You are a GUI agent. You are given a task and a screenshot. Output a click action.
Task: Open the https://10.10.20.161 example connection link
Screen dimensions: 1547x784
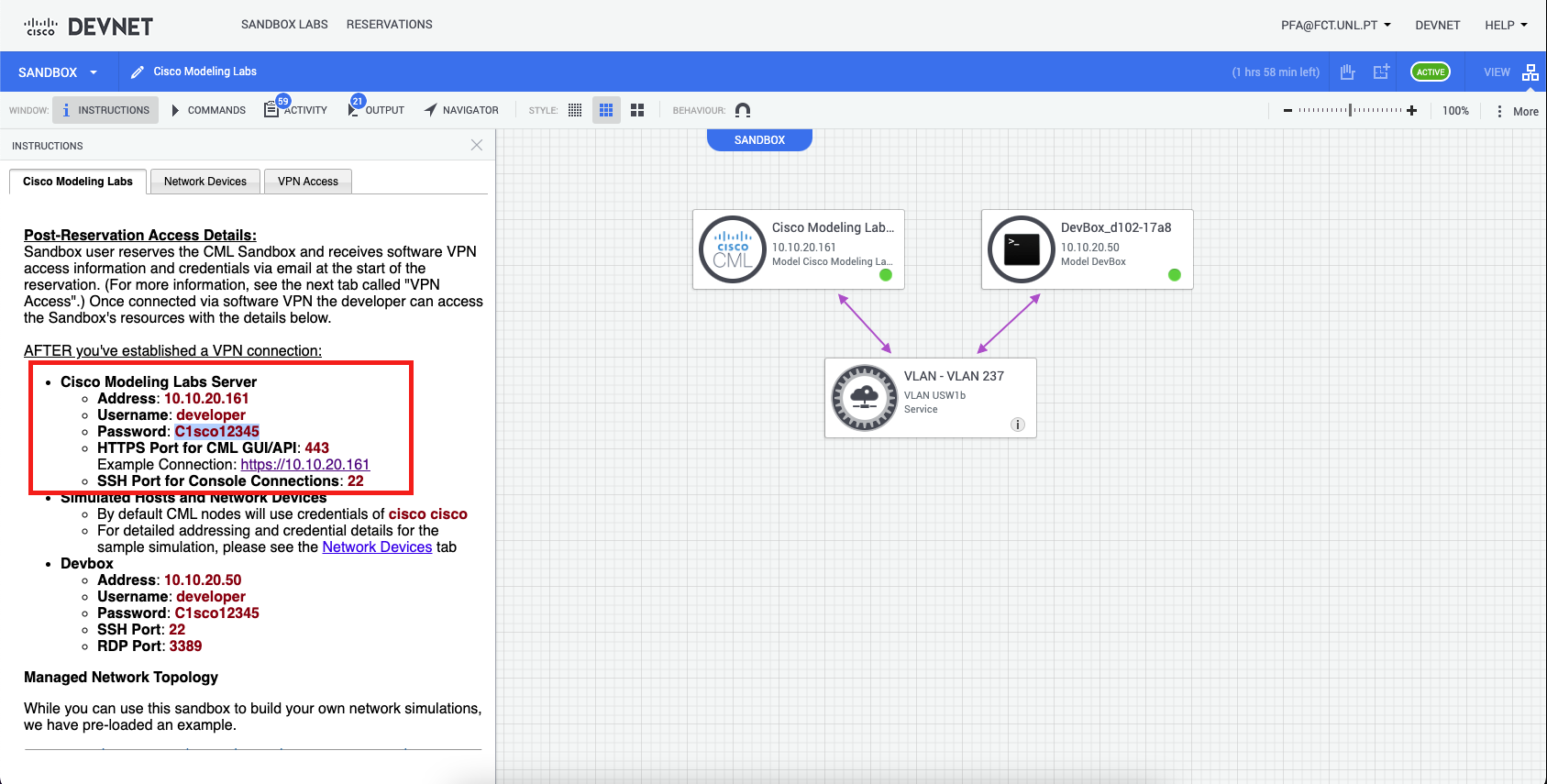coord(305,465)
